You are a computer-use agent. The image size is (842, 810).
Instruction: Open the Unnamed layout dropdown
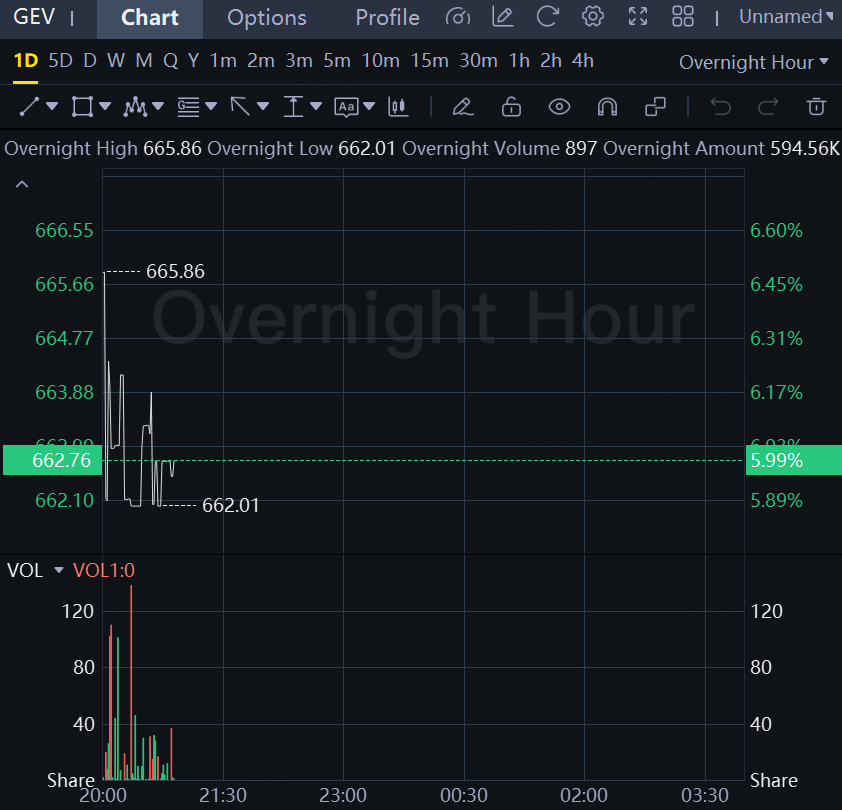tap(780, 17)
